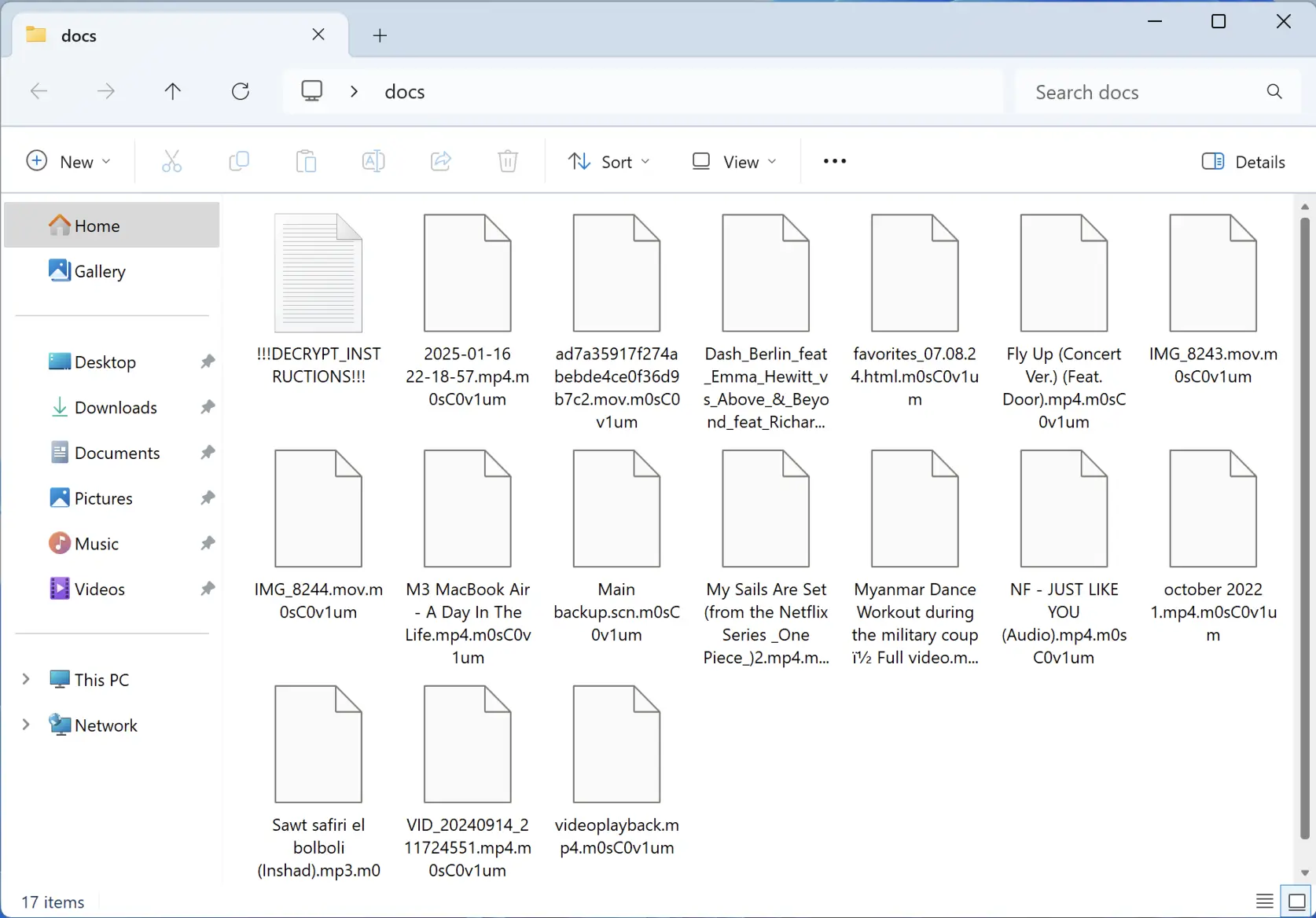Screen dimensions: 1316x918
Task: Toggle the Details pane
Action: (1244, 161)
